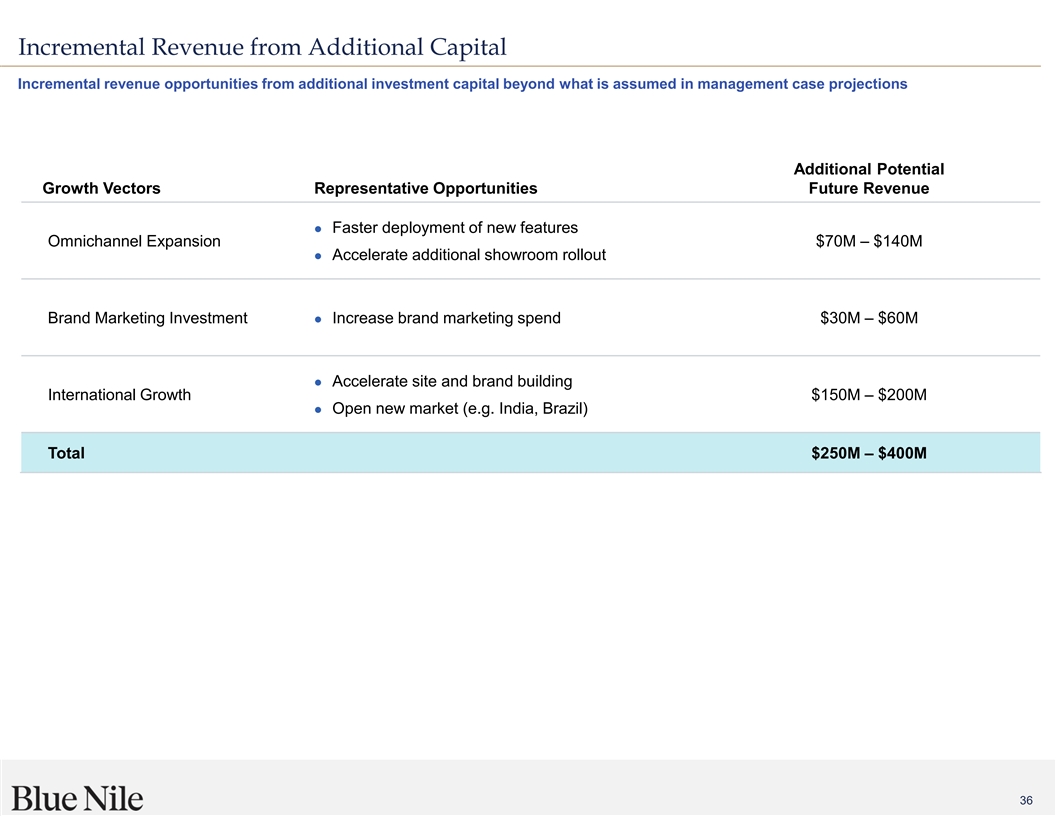Click the '$250M – $400M' total value
Image resolution: width=1056 pixels, height=816 pixels.
868,453
